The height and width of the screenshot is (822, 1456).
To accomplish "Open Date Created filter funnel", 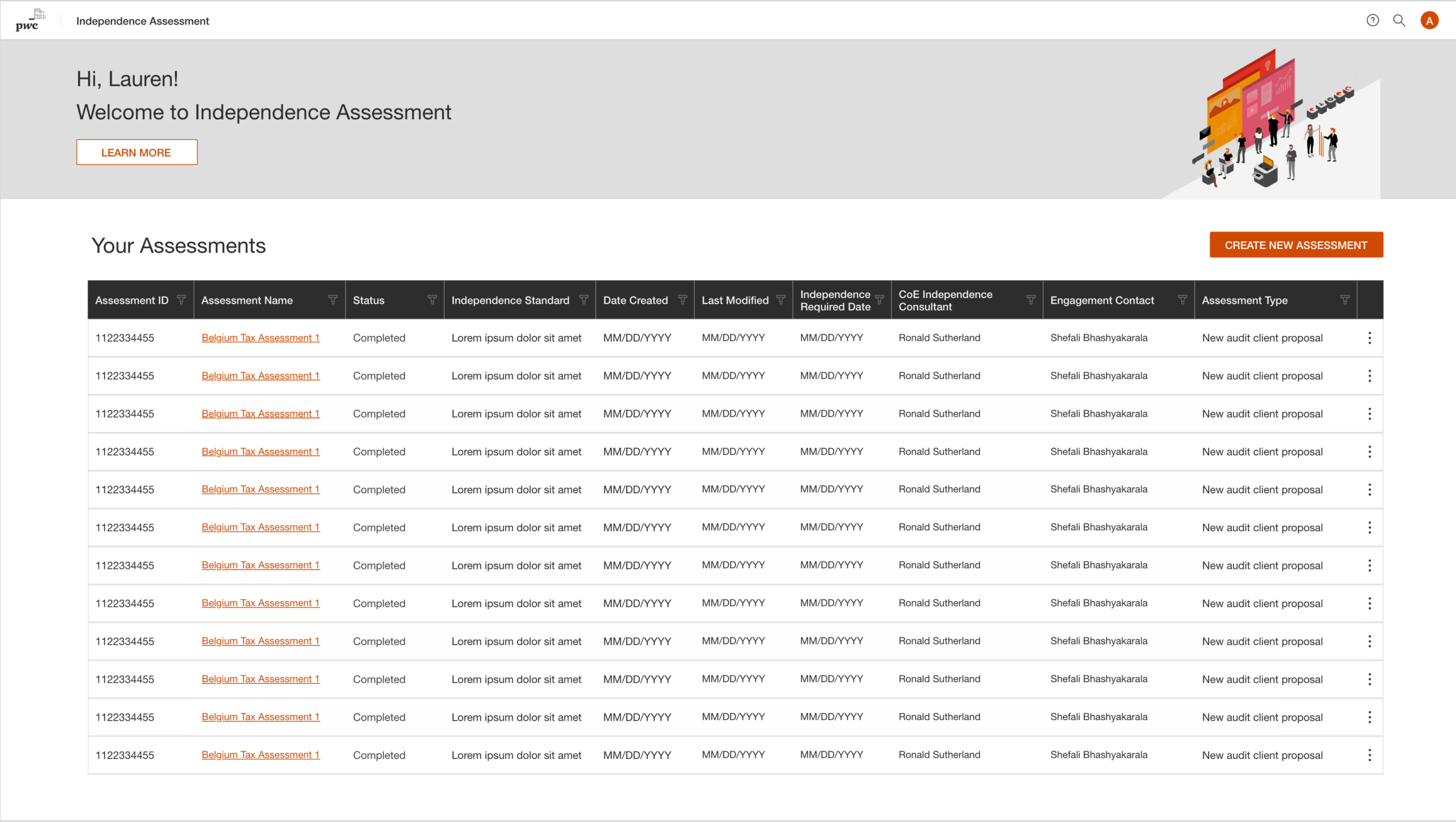I will (682, 300).
